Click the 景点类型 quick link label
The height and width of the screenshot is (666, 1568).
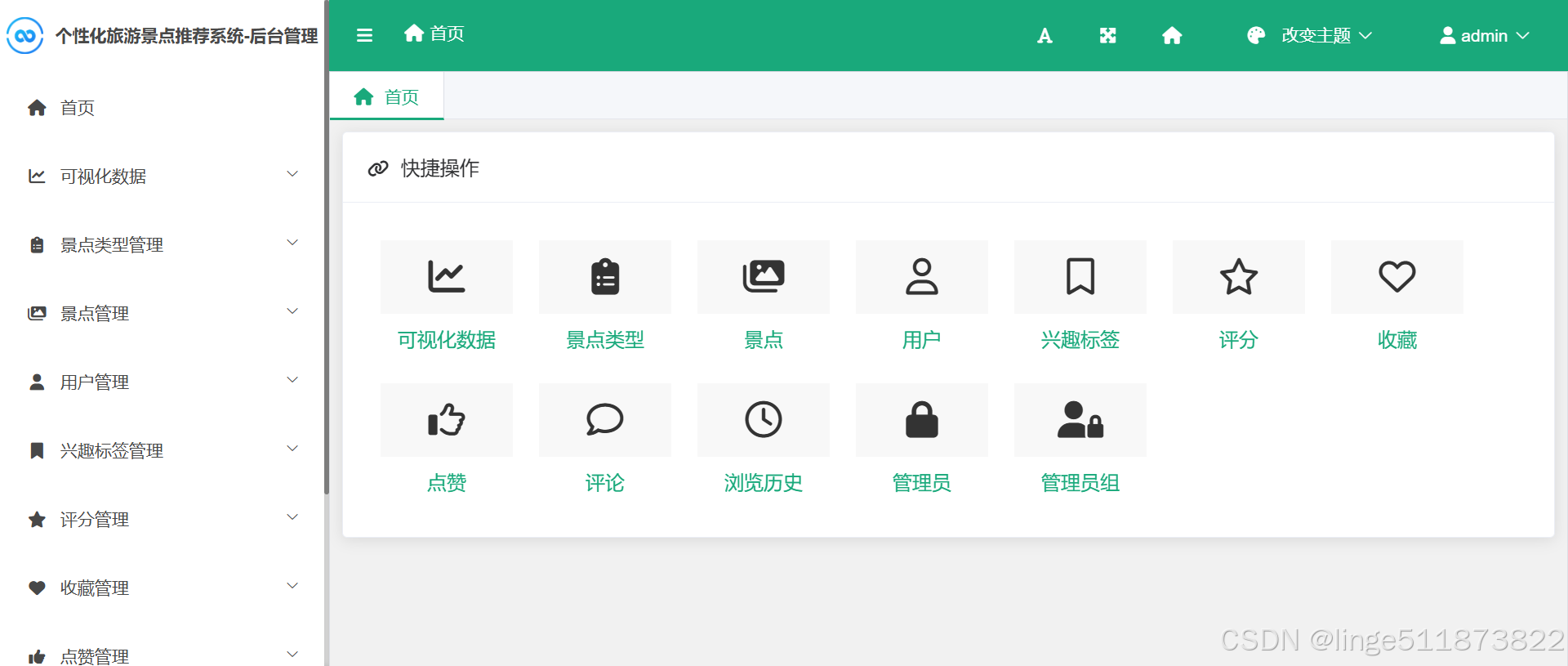[x=605, y=340]
